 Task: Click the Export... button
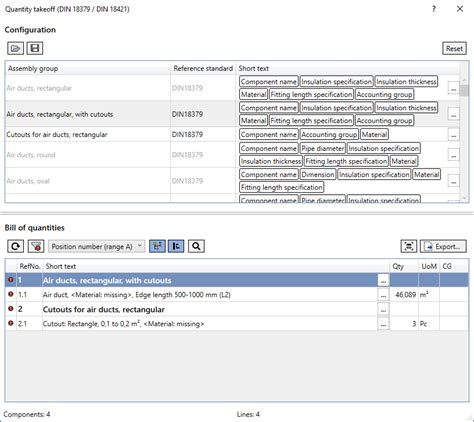click(x=443, y=246)
